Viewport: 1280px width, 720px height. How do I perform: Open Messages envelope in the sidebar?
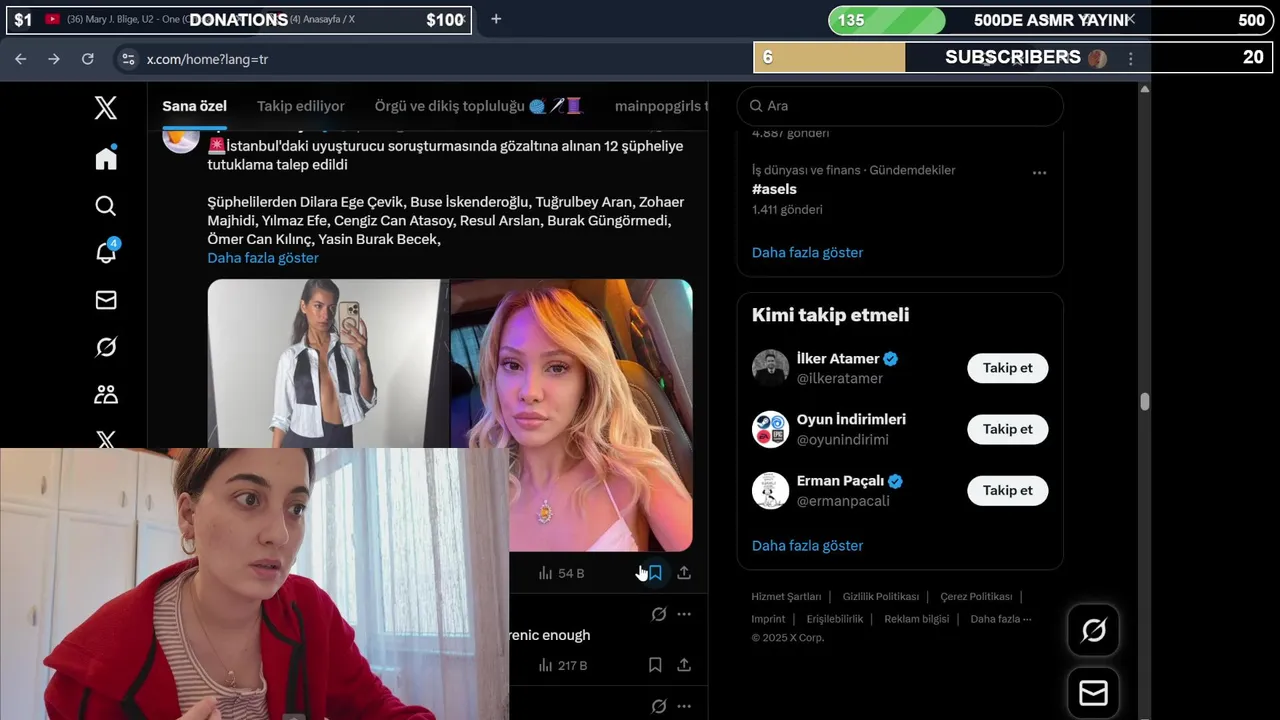(x=106, y=300)
